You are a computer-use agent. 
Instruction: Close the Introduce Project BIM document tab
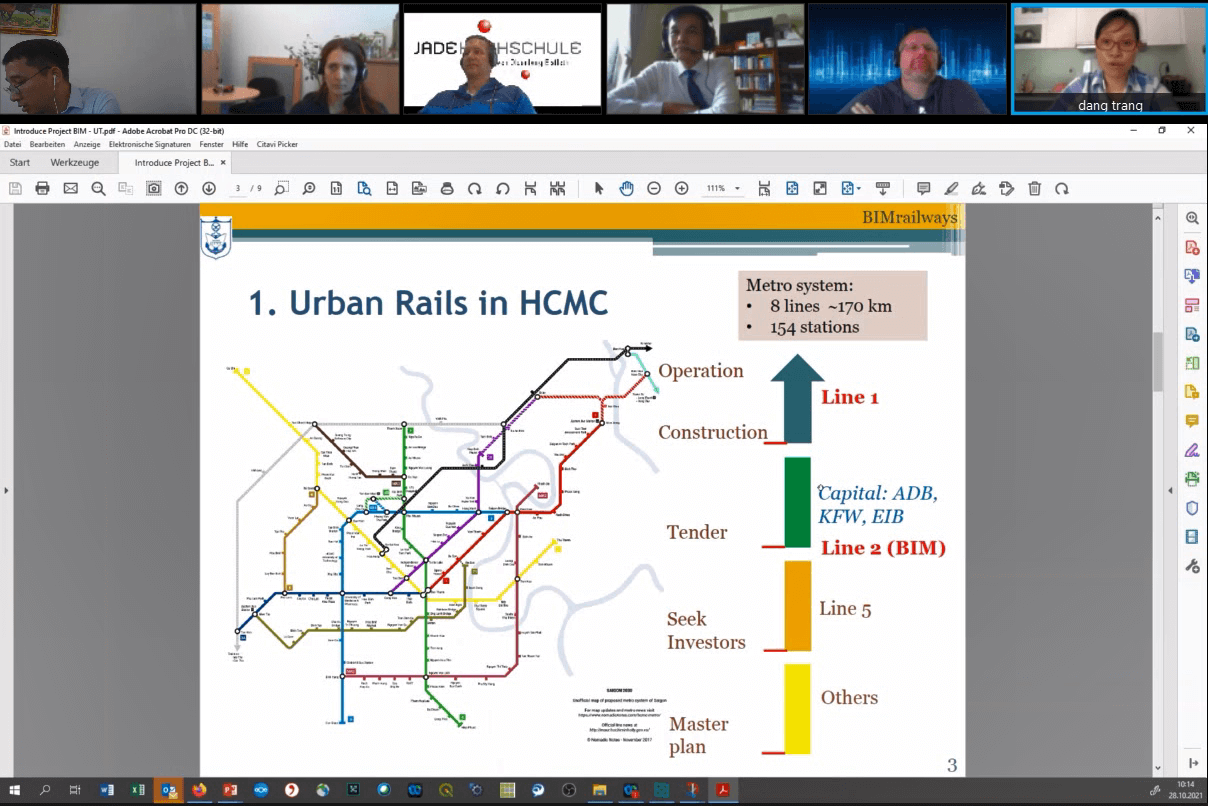[x=223, y=162]
